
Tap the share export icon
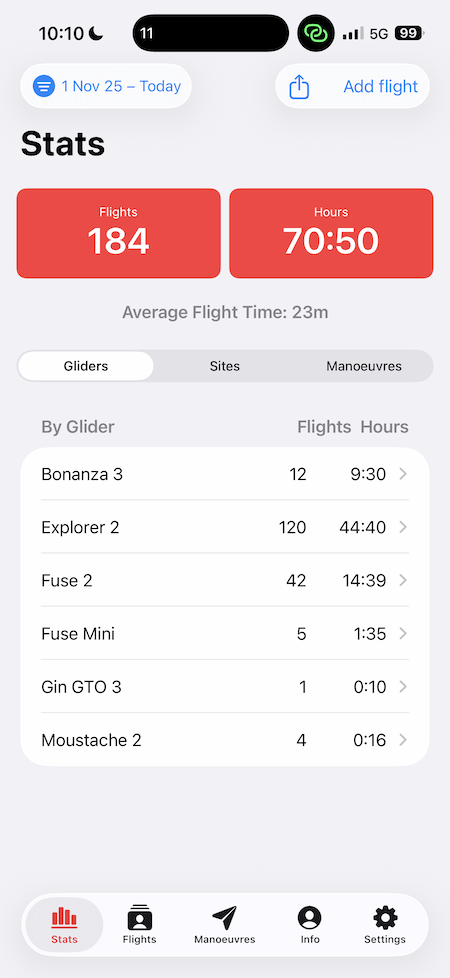click(300, 86)
